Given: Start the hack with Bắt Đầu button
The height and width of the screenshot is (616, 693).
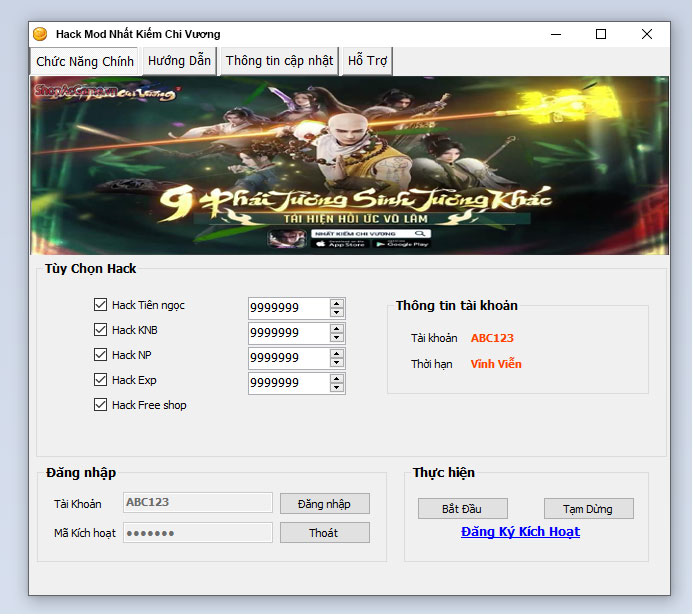Looking at the screenshot, I should 463,509.
